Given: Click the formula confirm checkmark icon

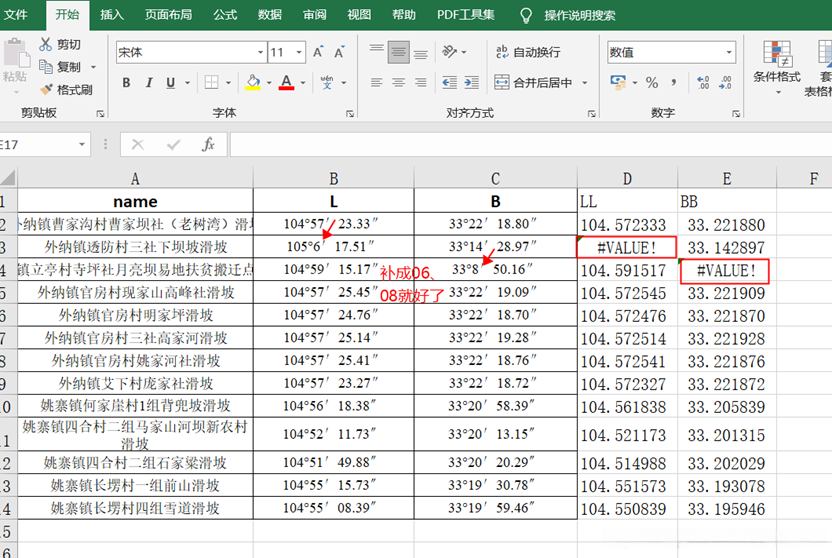Looking at the screenshot, I should click(x=173, y=144).
